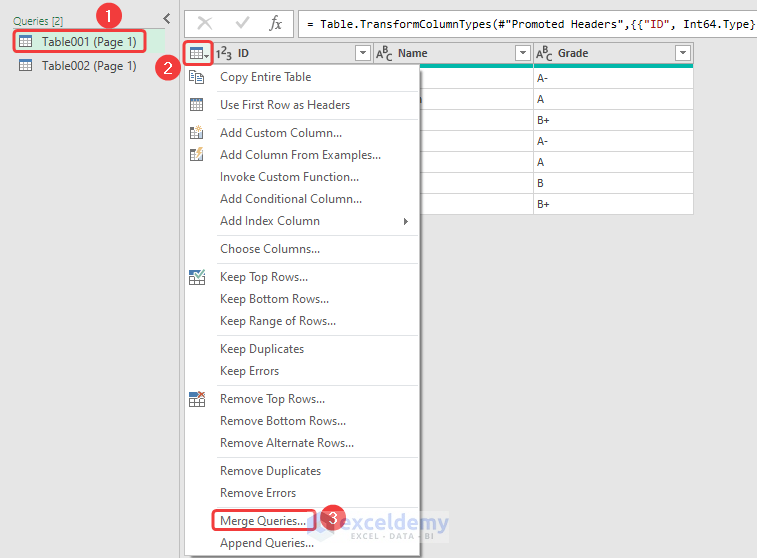Click the Queries [2] pane title
The height and width of the screenshot is (558, 757).
click(x=38, y=21)
